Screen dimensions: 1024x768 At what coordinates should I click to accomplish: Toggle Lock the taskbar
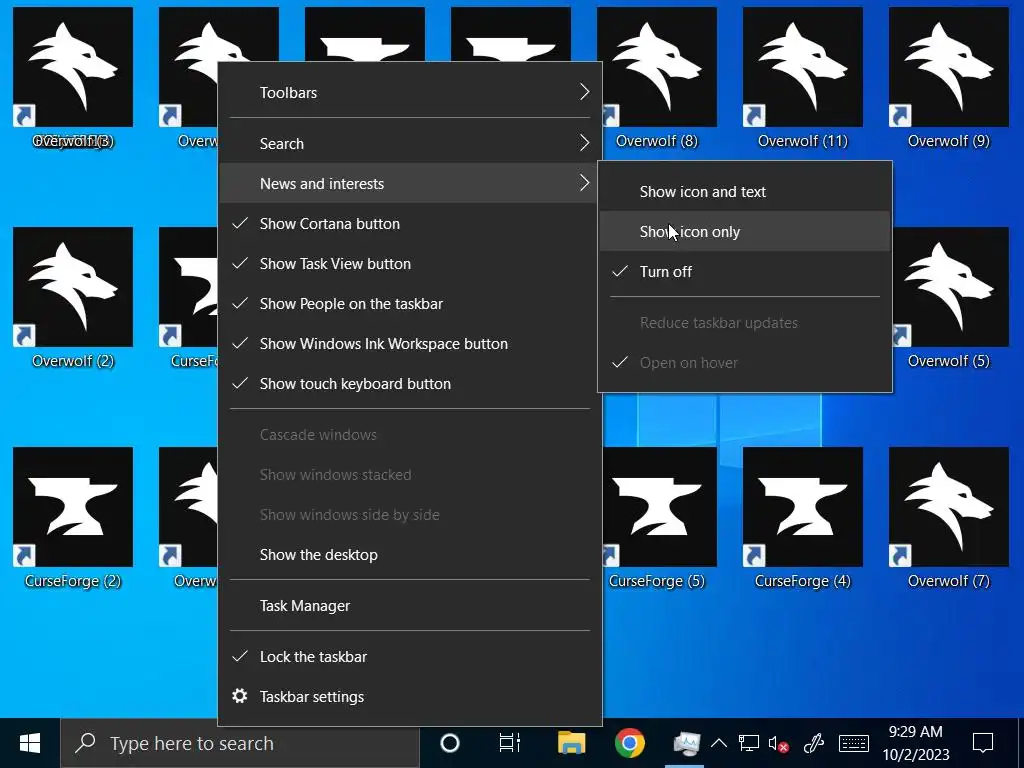pos(410,657)
